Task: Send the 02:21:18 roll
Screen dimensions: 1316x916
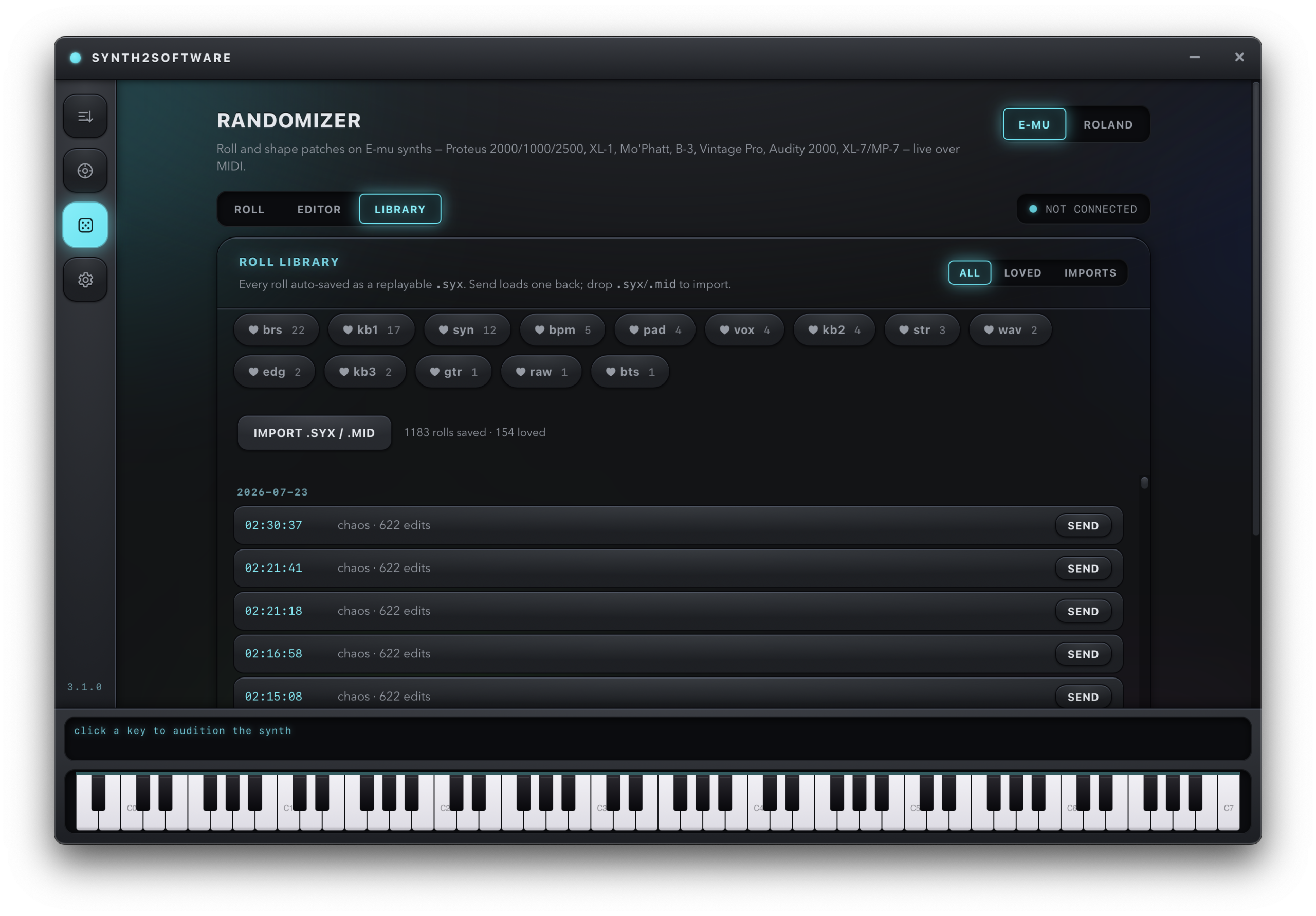Action: pos(1083,612)
